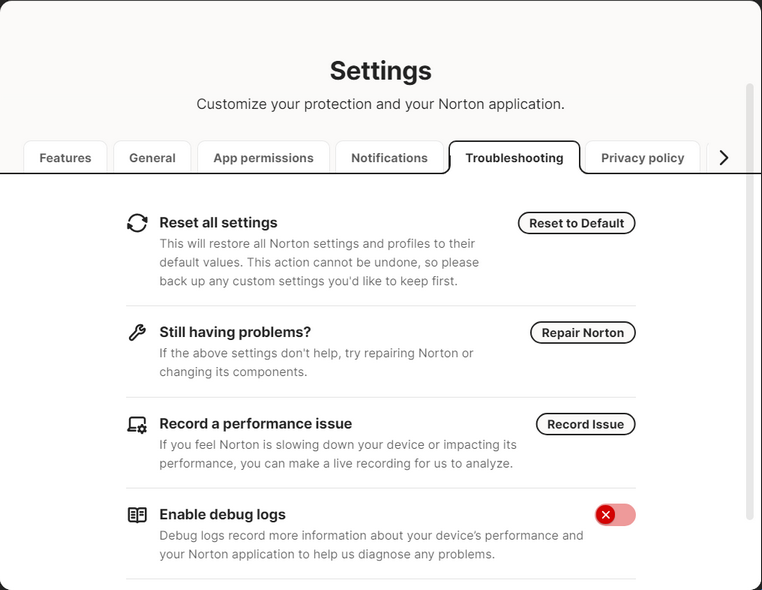Viewport: 762px width, 590px height.
Task: Click the vertical scrollbar on the right
Action: click(x=751, y=300)
